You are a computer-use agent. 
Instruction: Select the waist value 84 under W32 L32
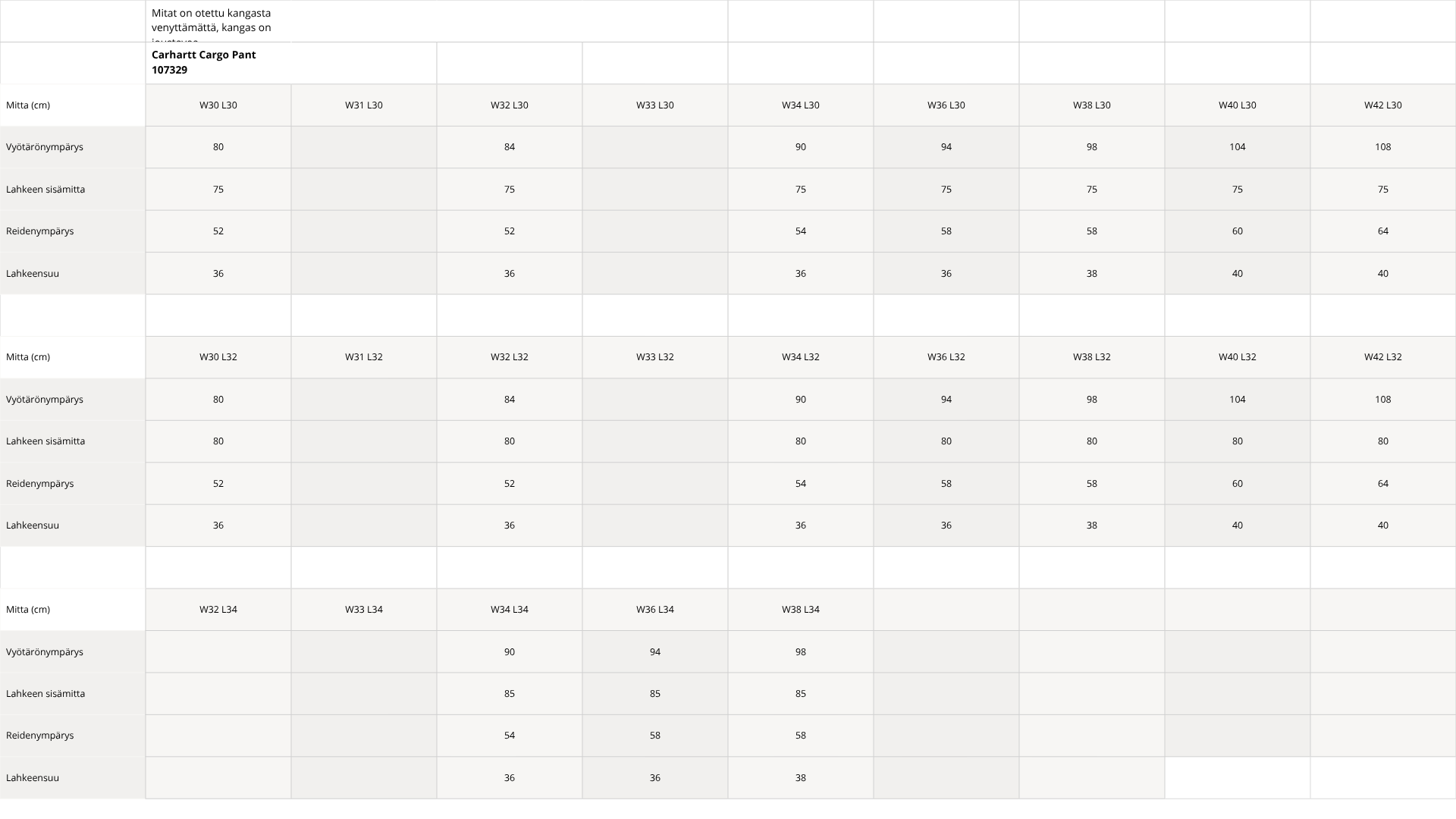click(509, 400)
